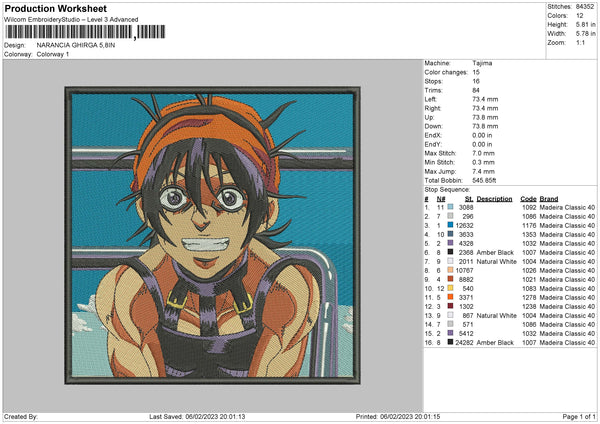Screen dimensions: 600x424
Task: Click the 'Stop Sequence:' heading
Action: click(447, 189)
